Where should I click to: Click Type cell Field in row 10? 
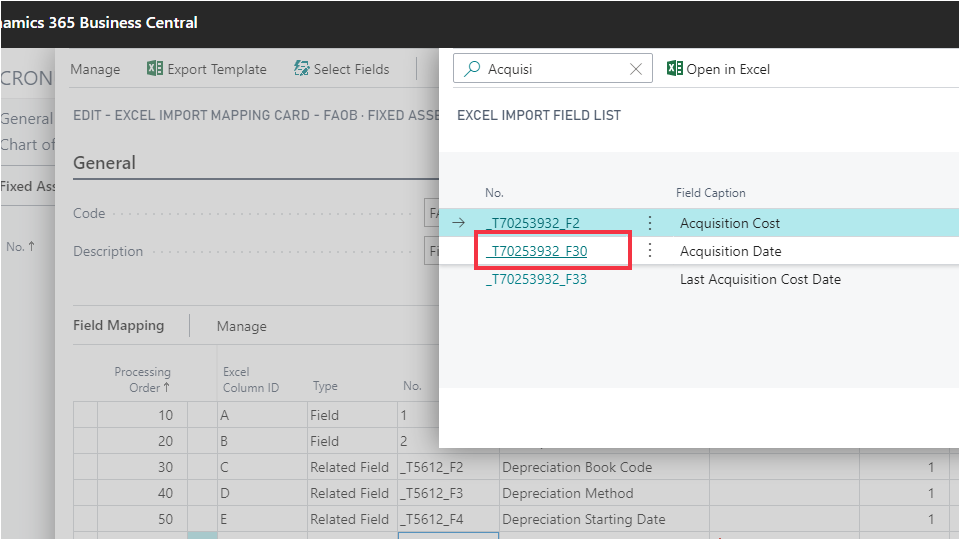pyautogui.click(x=352, y=415)
